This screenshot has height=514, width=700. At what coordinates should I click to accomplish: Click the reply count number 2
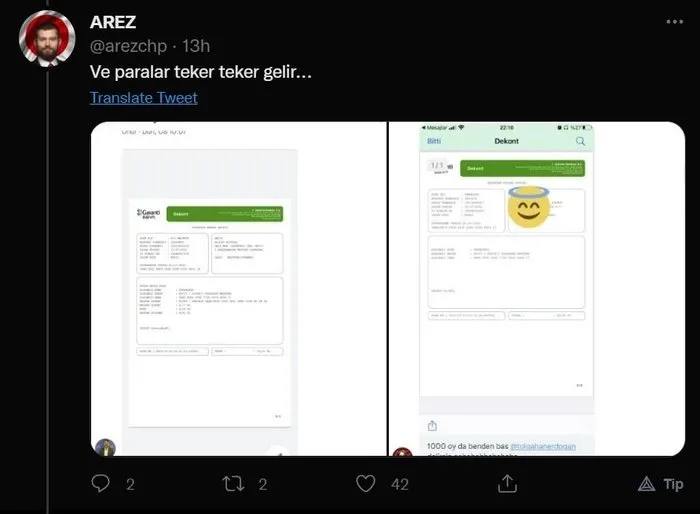(x=130, y=484)
